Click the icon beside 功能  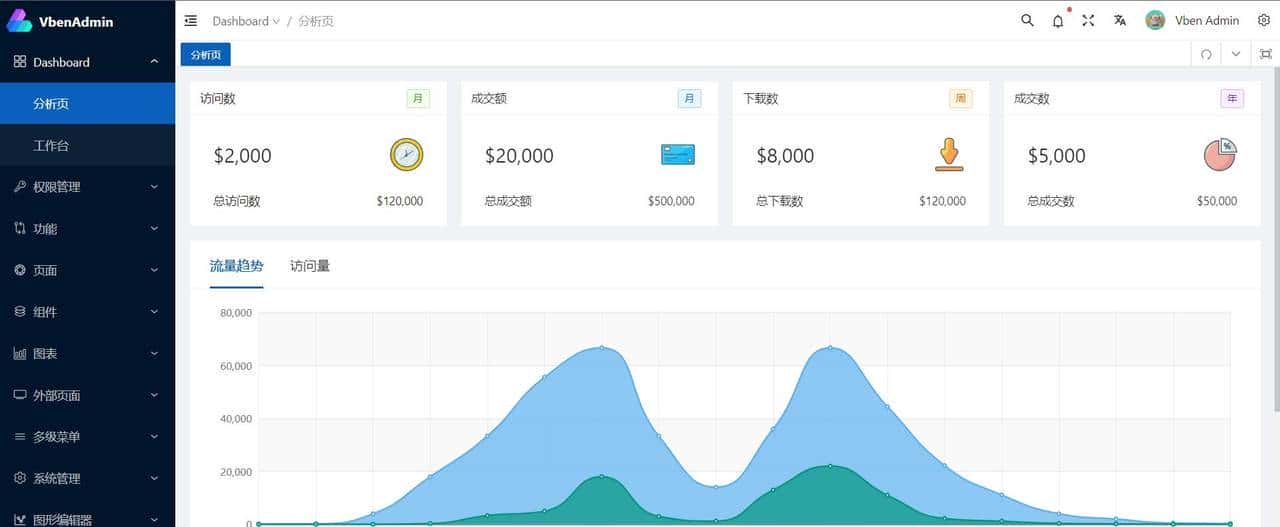(20, 228)
